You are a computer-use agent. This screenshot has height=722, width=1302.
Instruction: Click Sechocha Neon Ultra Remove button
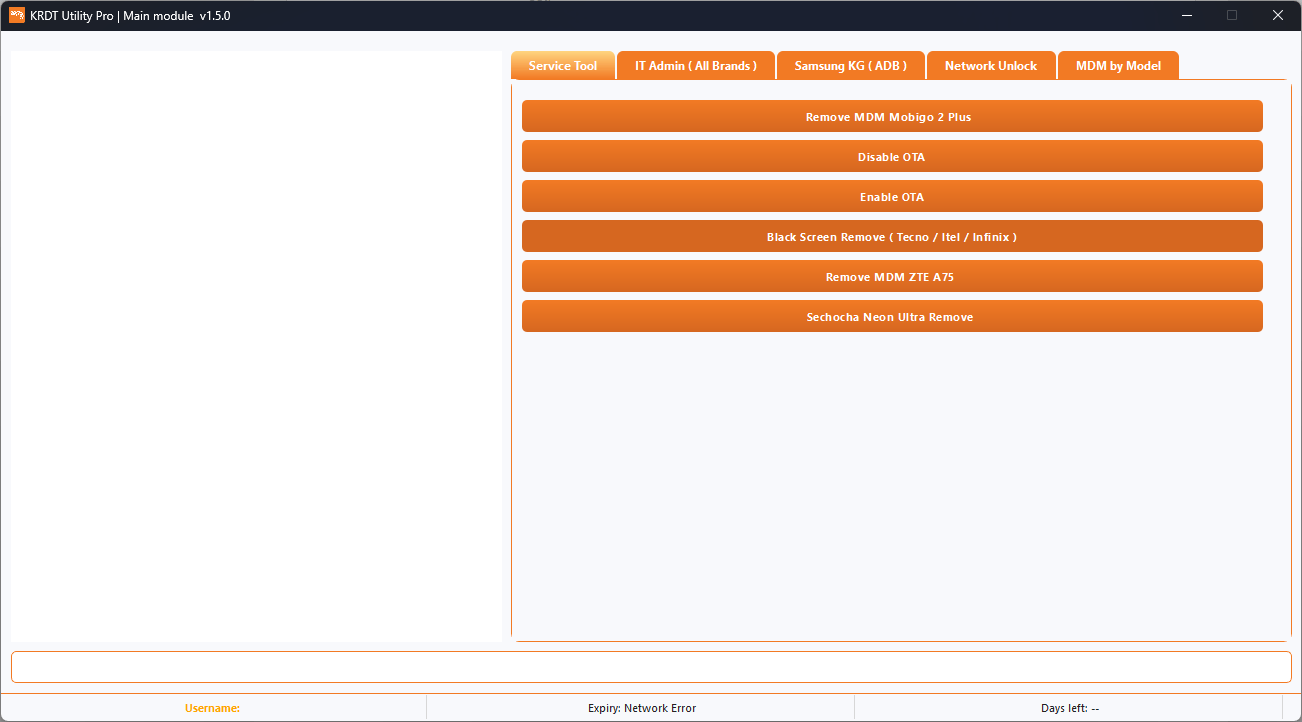coord(891,317)
